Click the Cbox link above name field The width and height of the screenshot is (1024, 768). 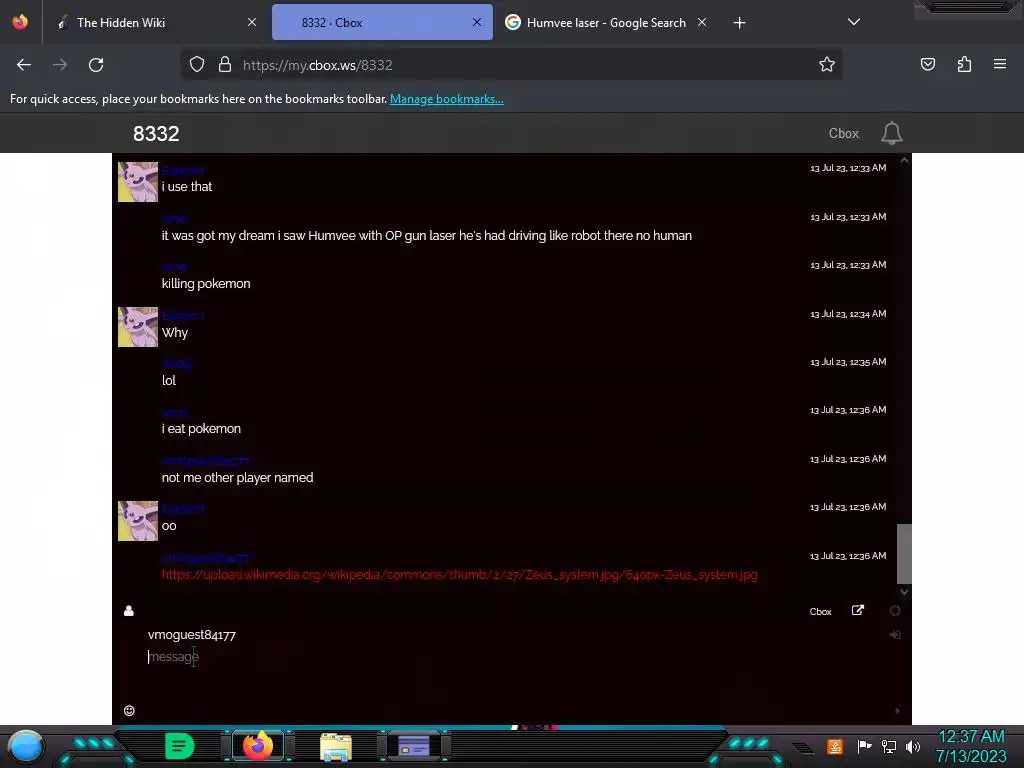820,612
